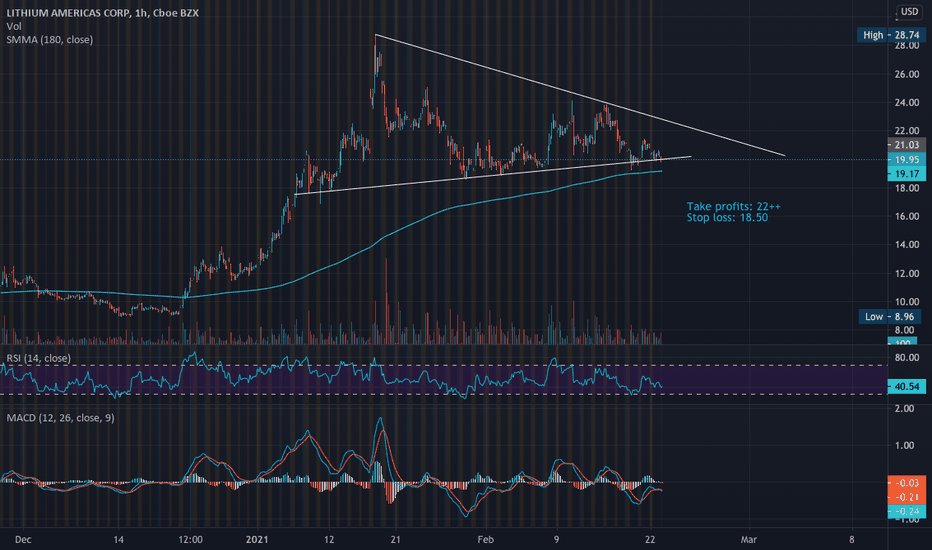Click the -0.03 MACD histogram value tag
Screen dimensions: 932x550
(906, 483)
